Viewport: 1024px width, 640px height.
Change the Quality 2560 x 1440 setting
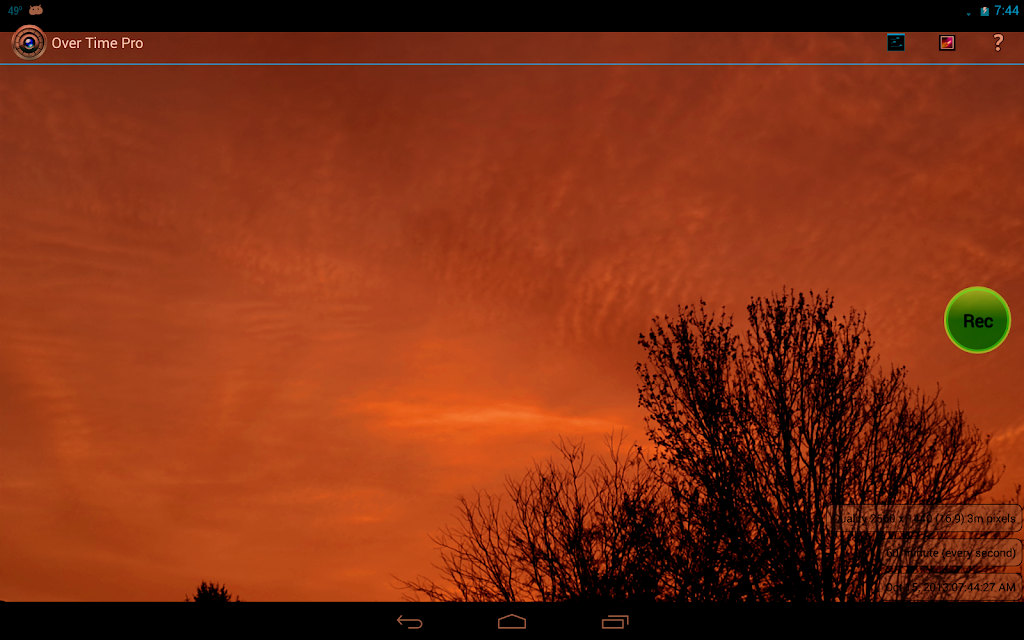point(925,519)
